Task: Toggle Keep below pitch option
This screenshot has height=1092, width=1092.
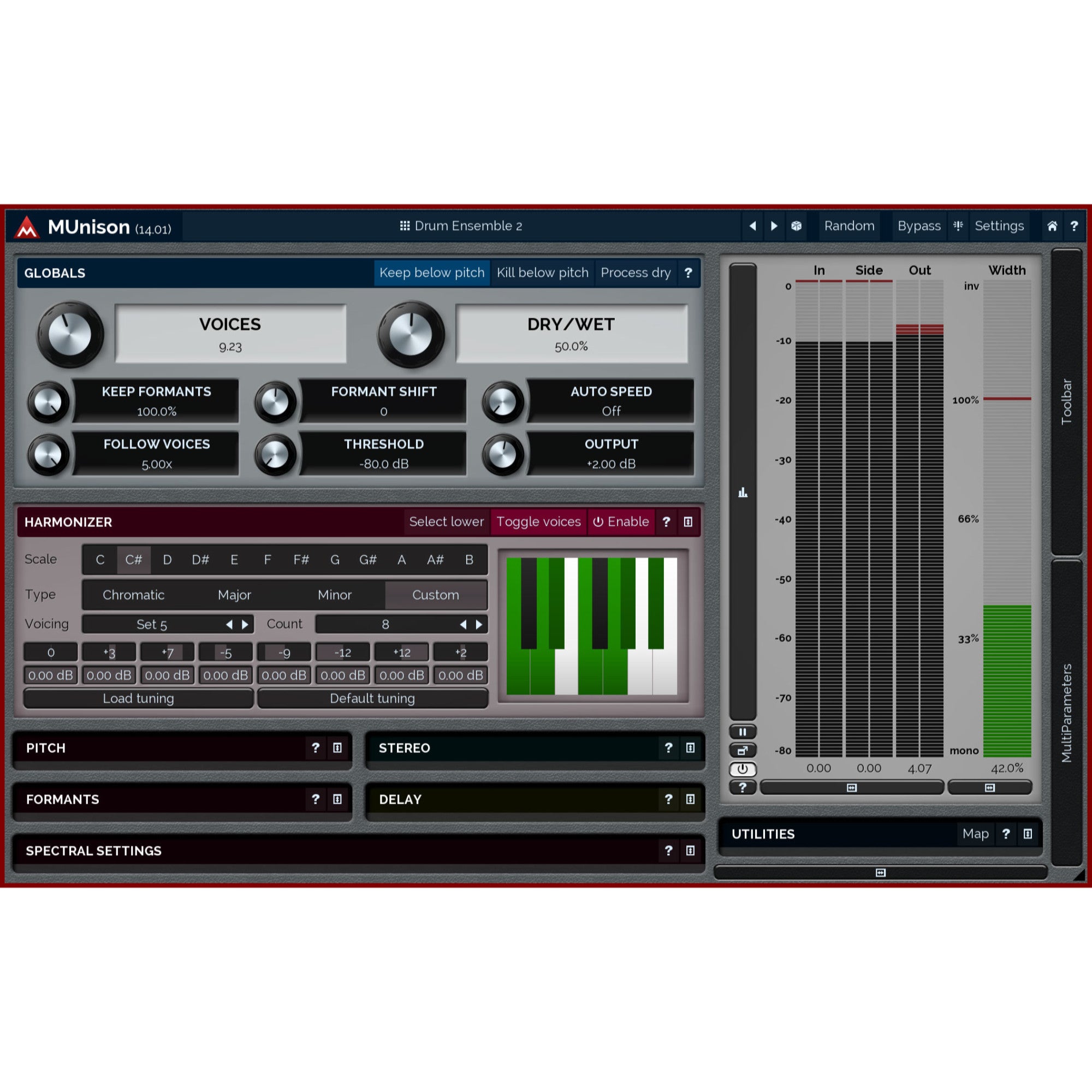Action: (x=432, y=273)
